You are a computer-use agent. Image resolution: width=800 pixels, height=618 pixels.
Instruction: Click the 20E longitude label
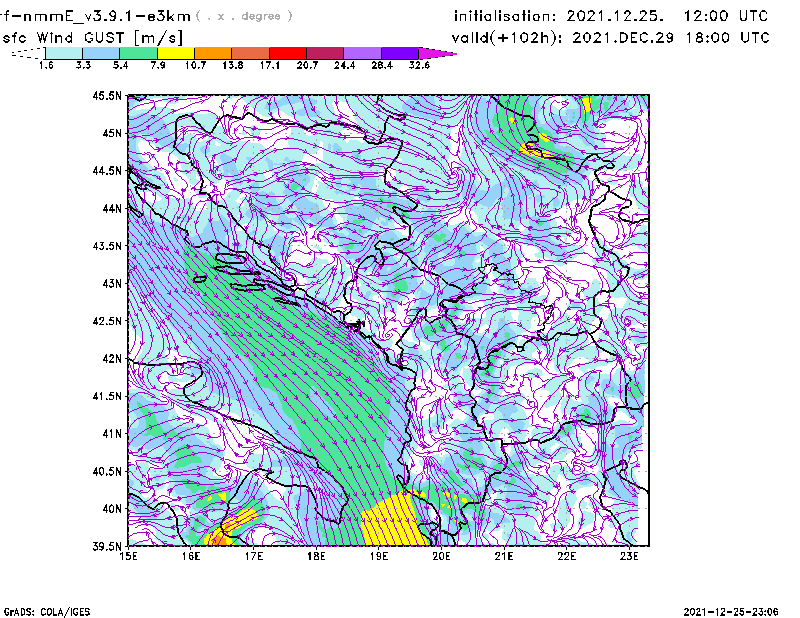pyautogui.click(x=442, y=556)
